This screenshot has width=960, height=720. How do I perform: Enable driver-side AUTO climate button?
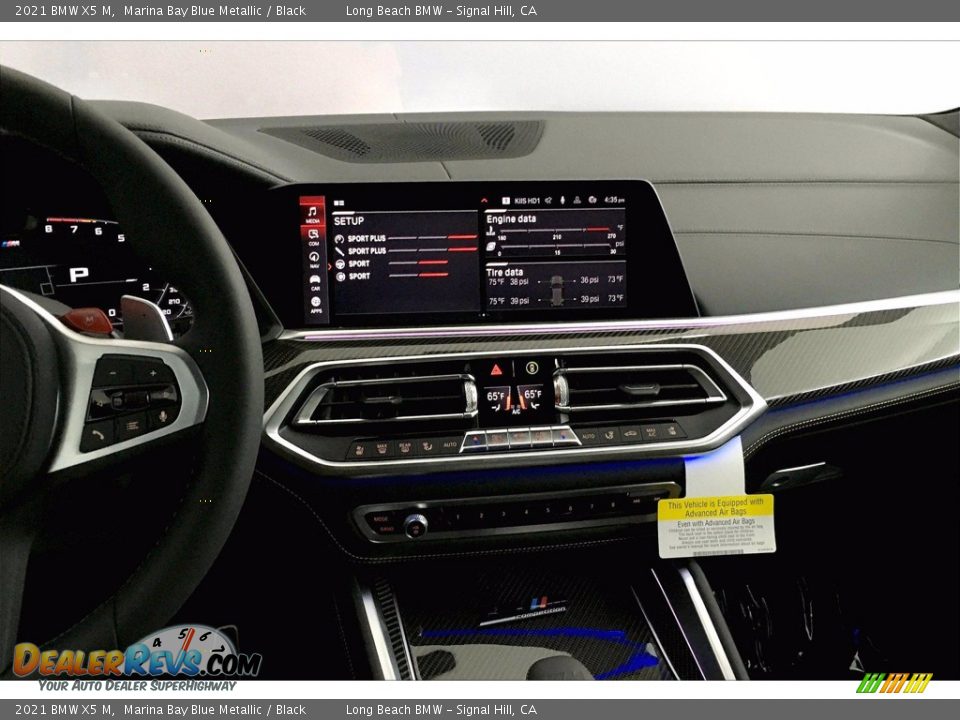[x=449, y=444]
